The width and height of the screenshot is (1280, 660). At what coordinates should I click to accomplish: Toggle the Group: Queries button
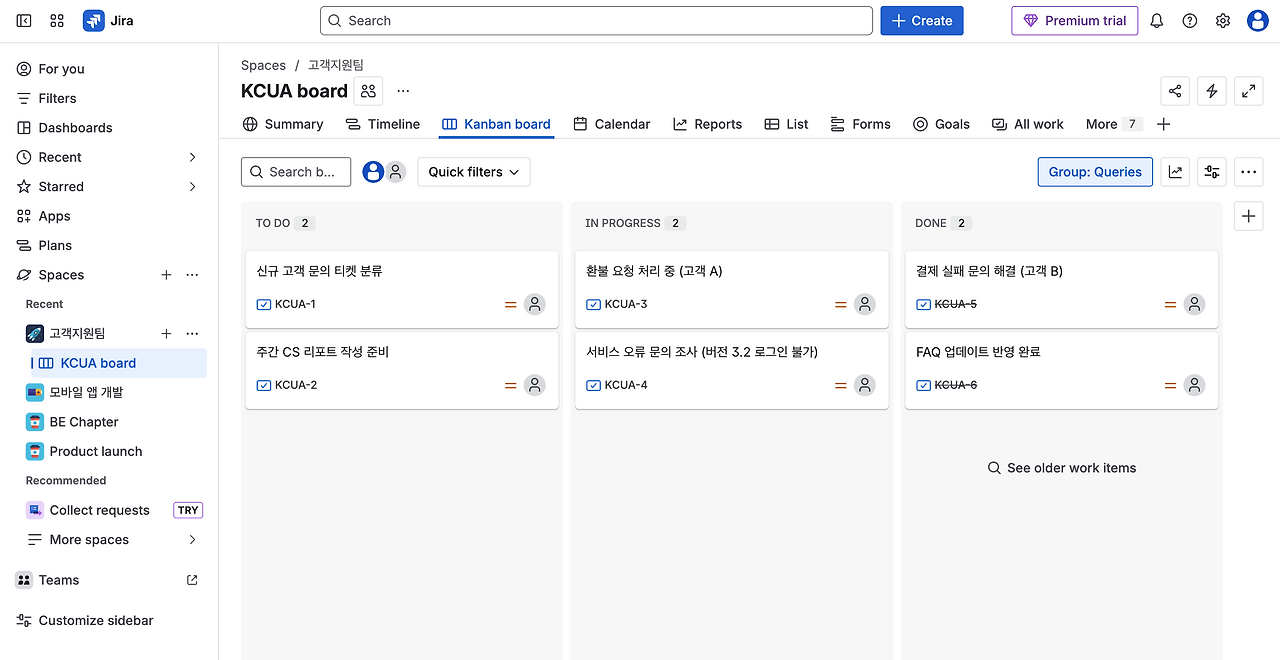tap(1095, 172)
